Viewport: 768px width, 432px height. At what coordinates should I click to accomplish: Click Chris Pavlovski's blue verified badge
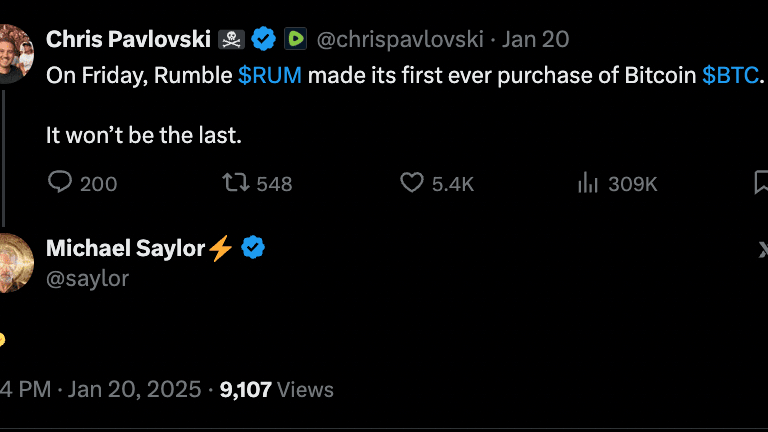[264, 40]
